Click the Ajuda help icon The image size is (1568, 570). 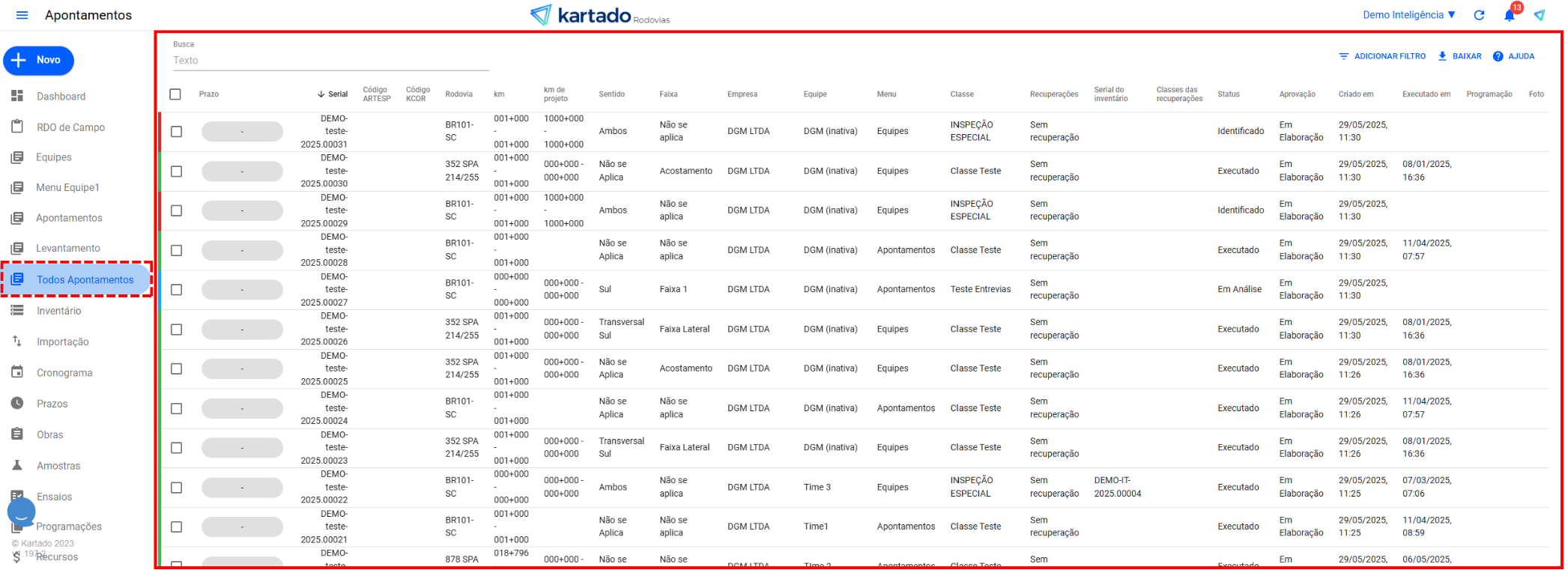(x=1498, y=56)
